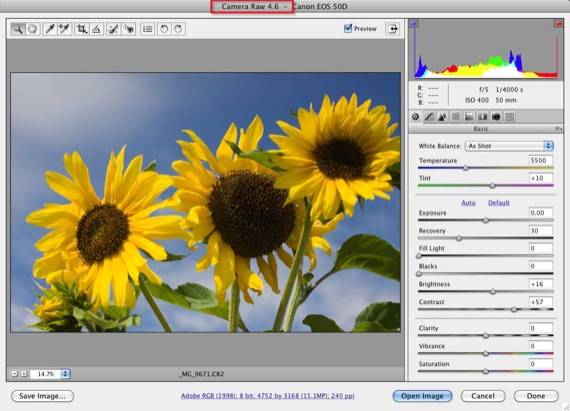Rotate image 90° clockwise
Screen dimensions: 570x411
(178, 29)
